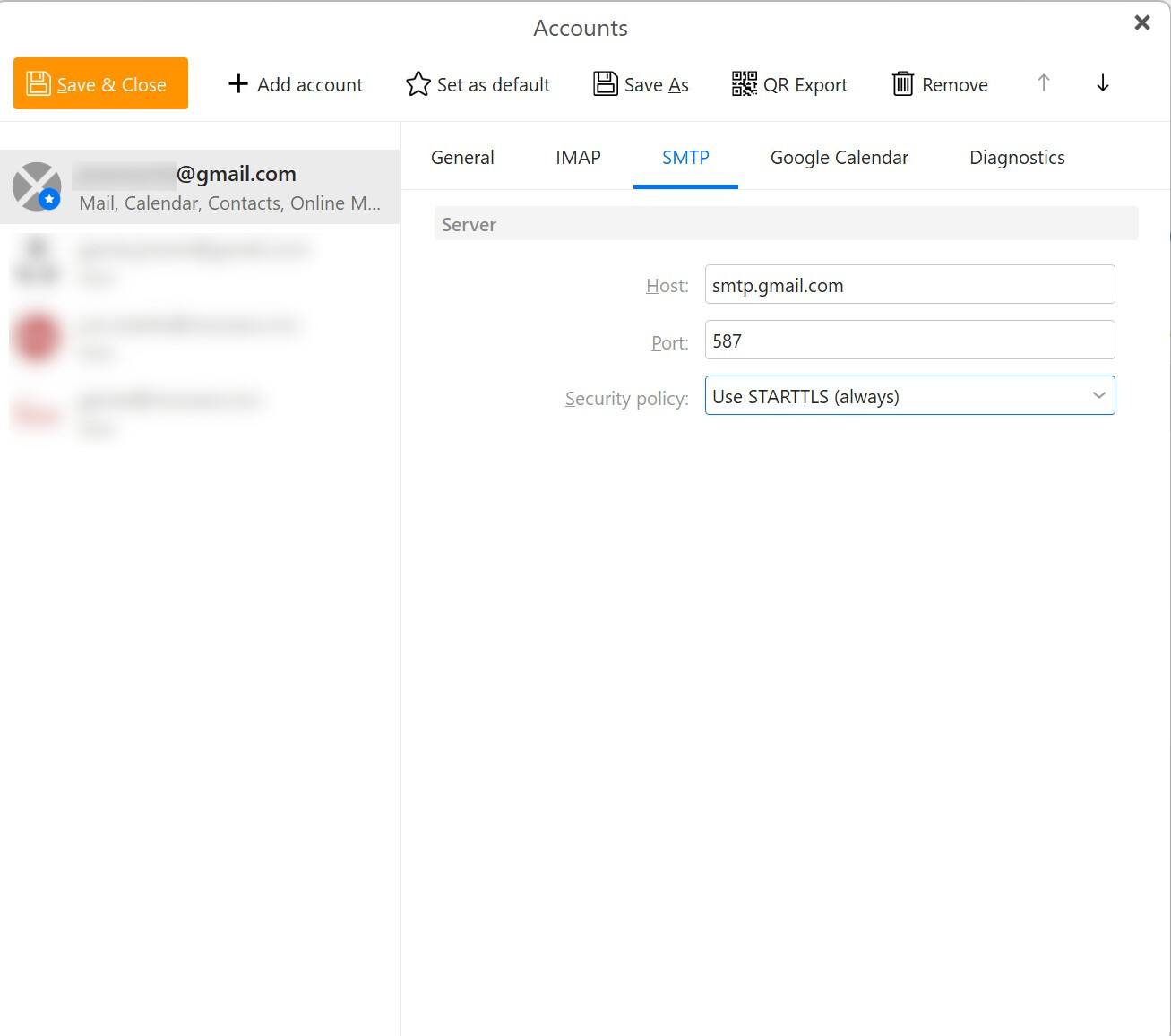Click the plus icon for Add account
Viewport: 1171px width, 1036px height.
click(x=237, y=84)
